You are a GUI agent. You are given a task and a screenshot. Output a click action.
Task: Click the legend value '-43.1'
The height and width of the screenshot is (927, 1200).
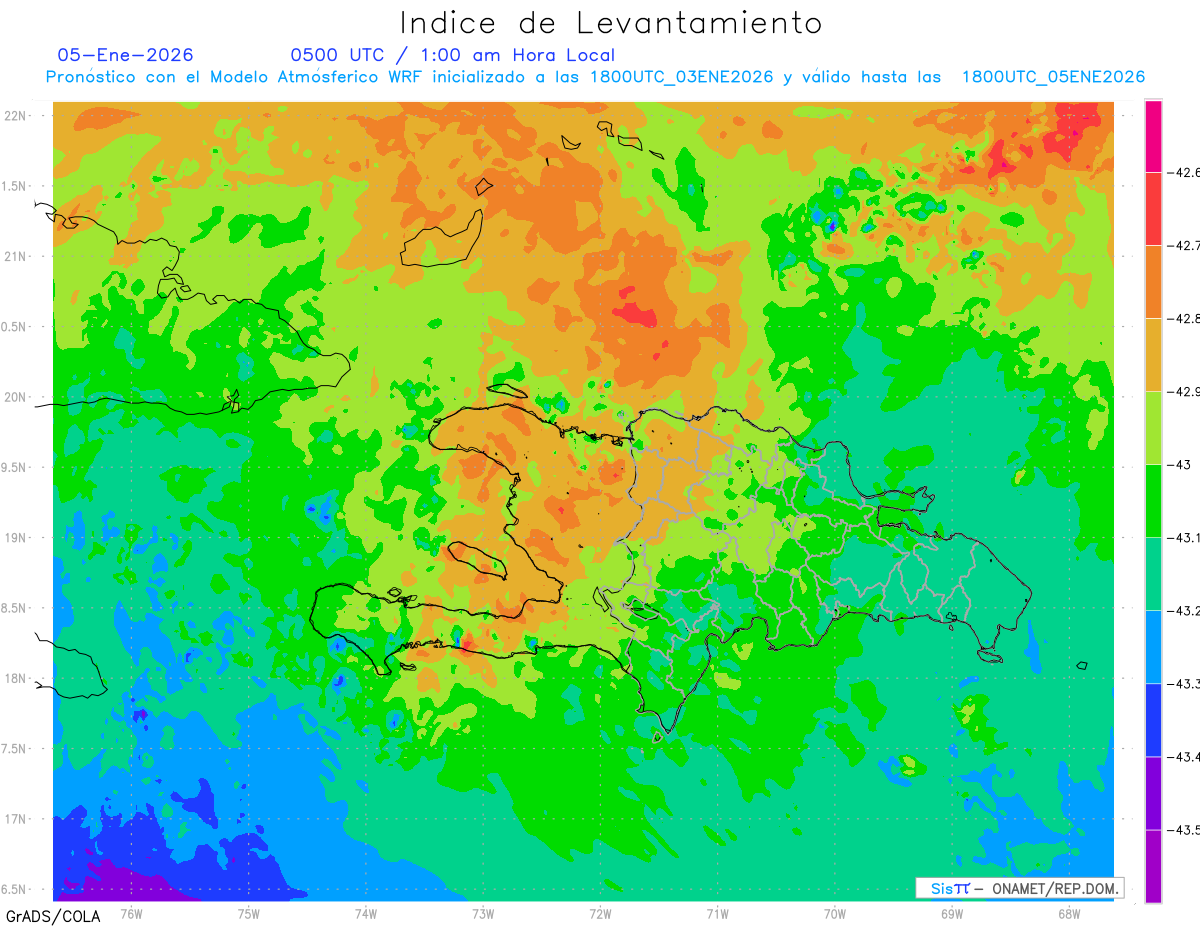click(1184, 537)
